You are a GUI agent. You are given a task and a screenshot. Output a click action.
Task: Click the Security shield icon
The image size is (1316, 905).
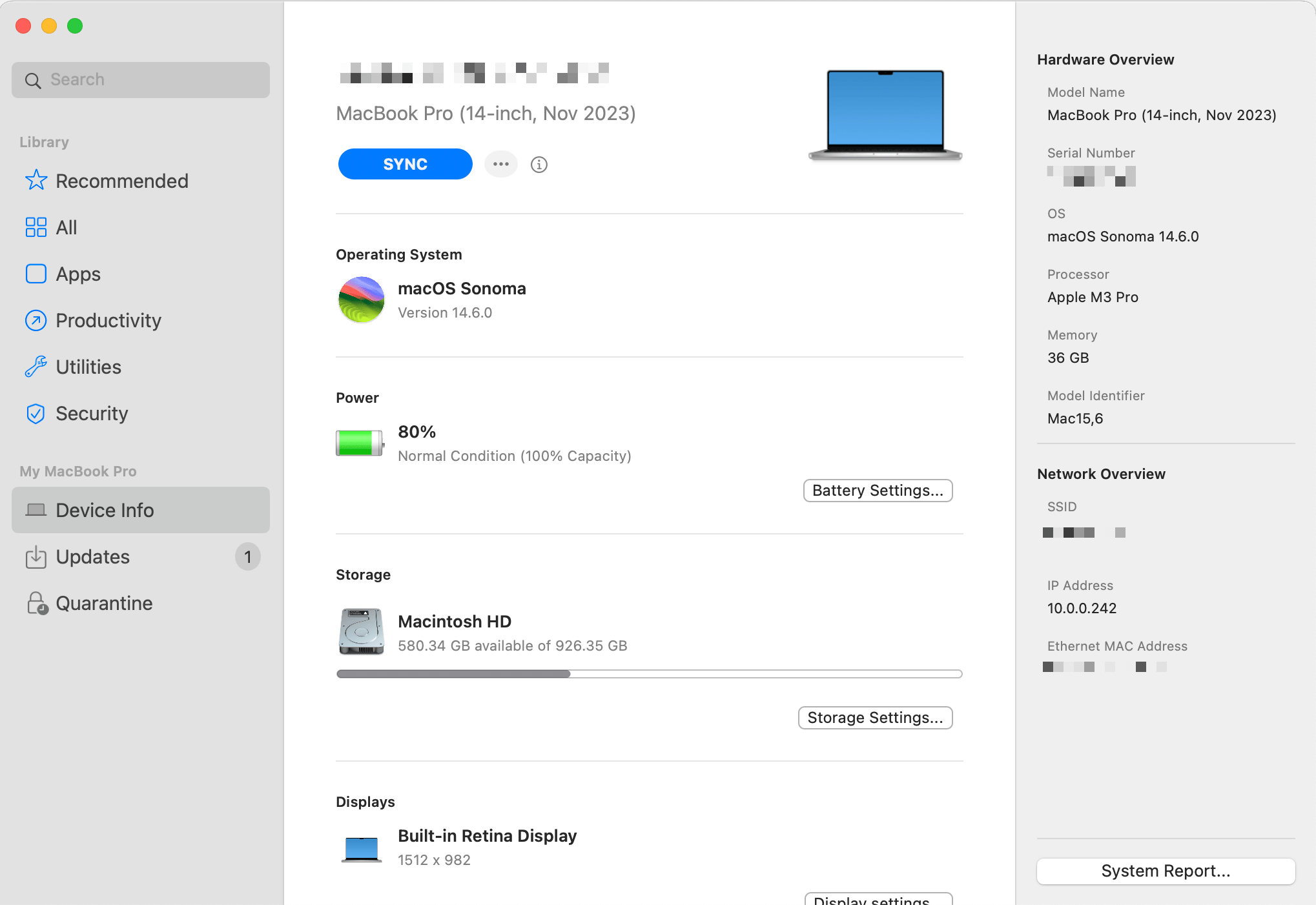tap(36, 413)
